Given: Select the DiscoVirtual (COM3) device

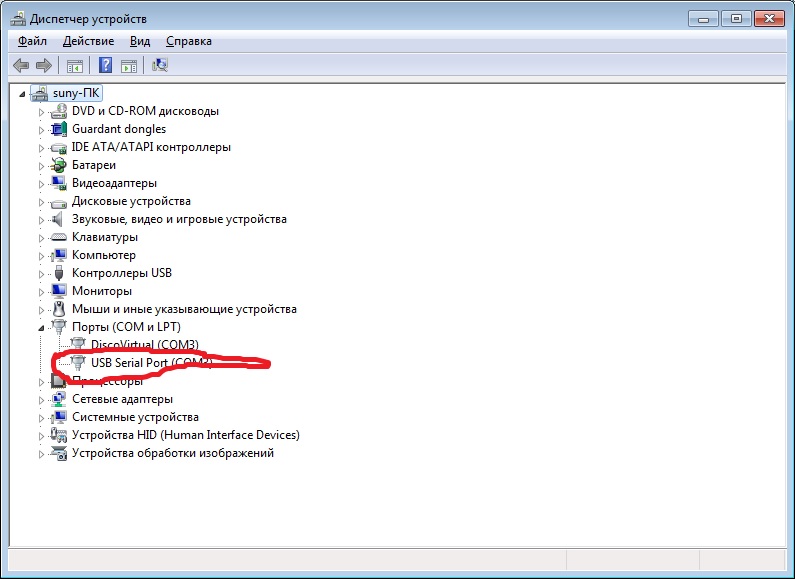Looking at the screenshot, I should [x=151, y=345].
